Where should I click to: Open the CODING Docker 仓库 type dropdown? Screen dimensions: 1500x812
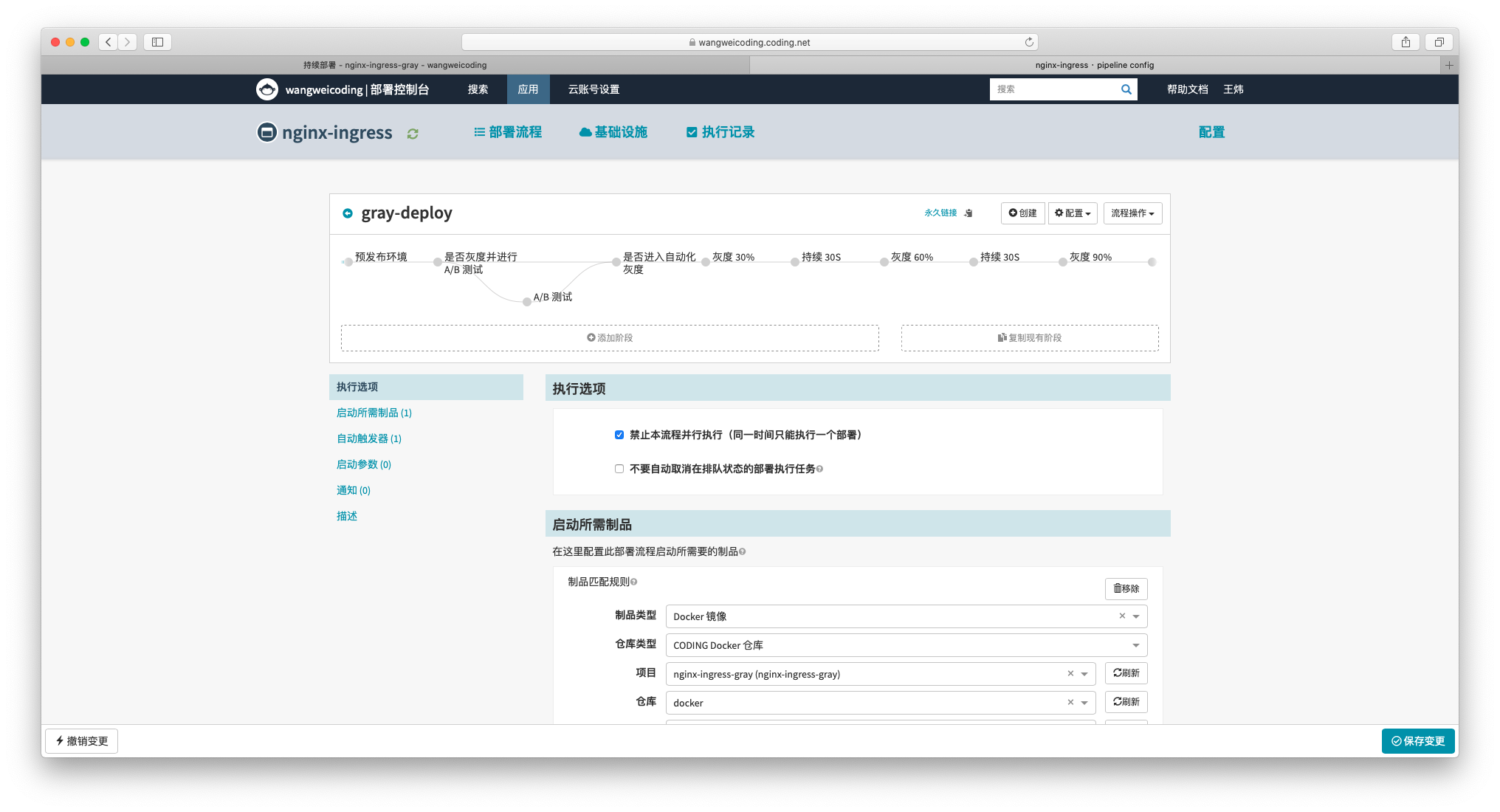tap(906, 645)
